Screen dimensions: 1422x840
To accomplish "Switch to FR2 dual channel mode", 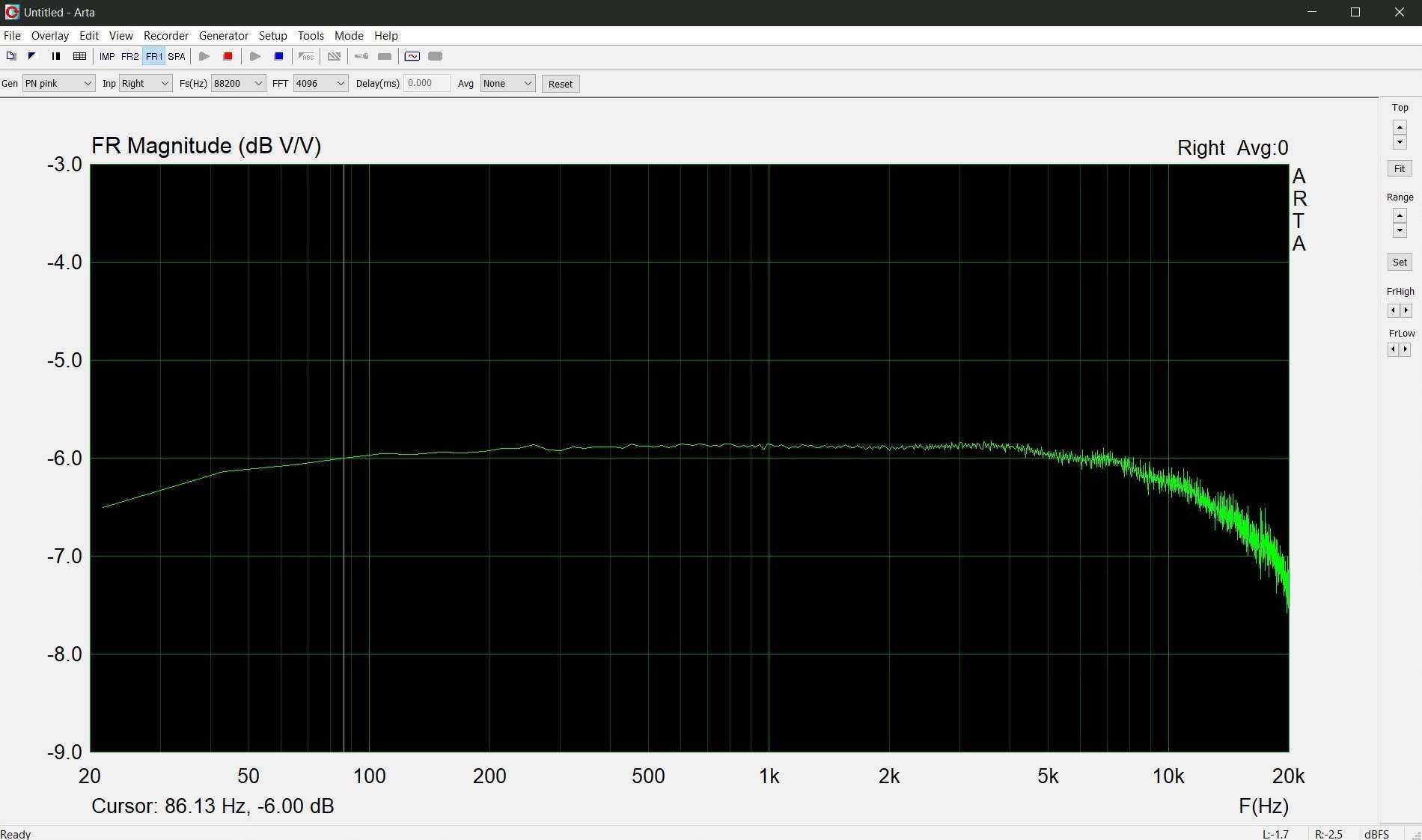I will pos(130,56).
